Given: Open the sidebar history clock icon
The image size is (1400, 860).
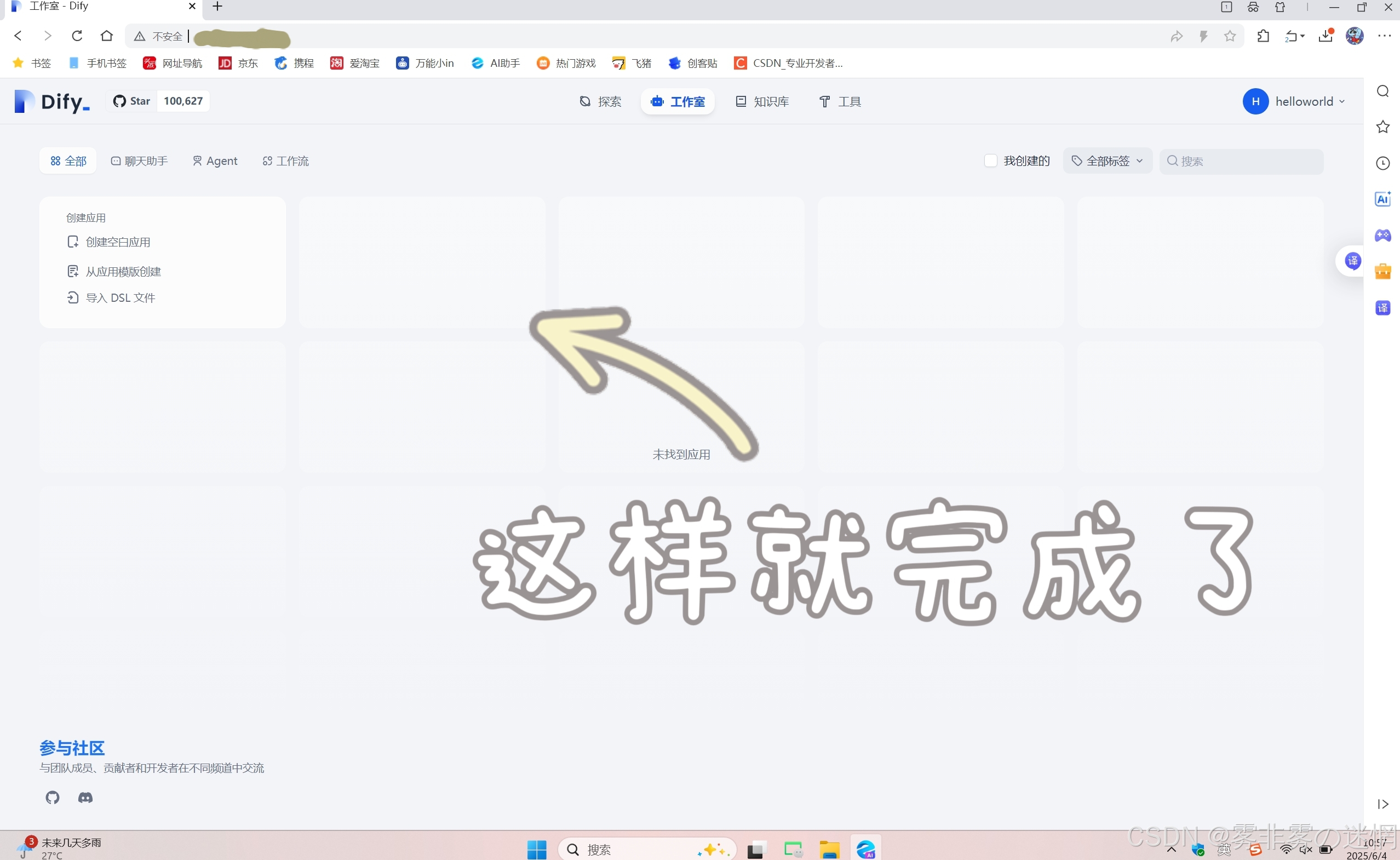Looking at the screenshot, I should pyautogui.click(x=1382, y=163).
